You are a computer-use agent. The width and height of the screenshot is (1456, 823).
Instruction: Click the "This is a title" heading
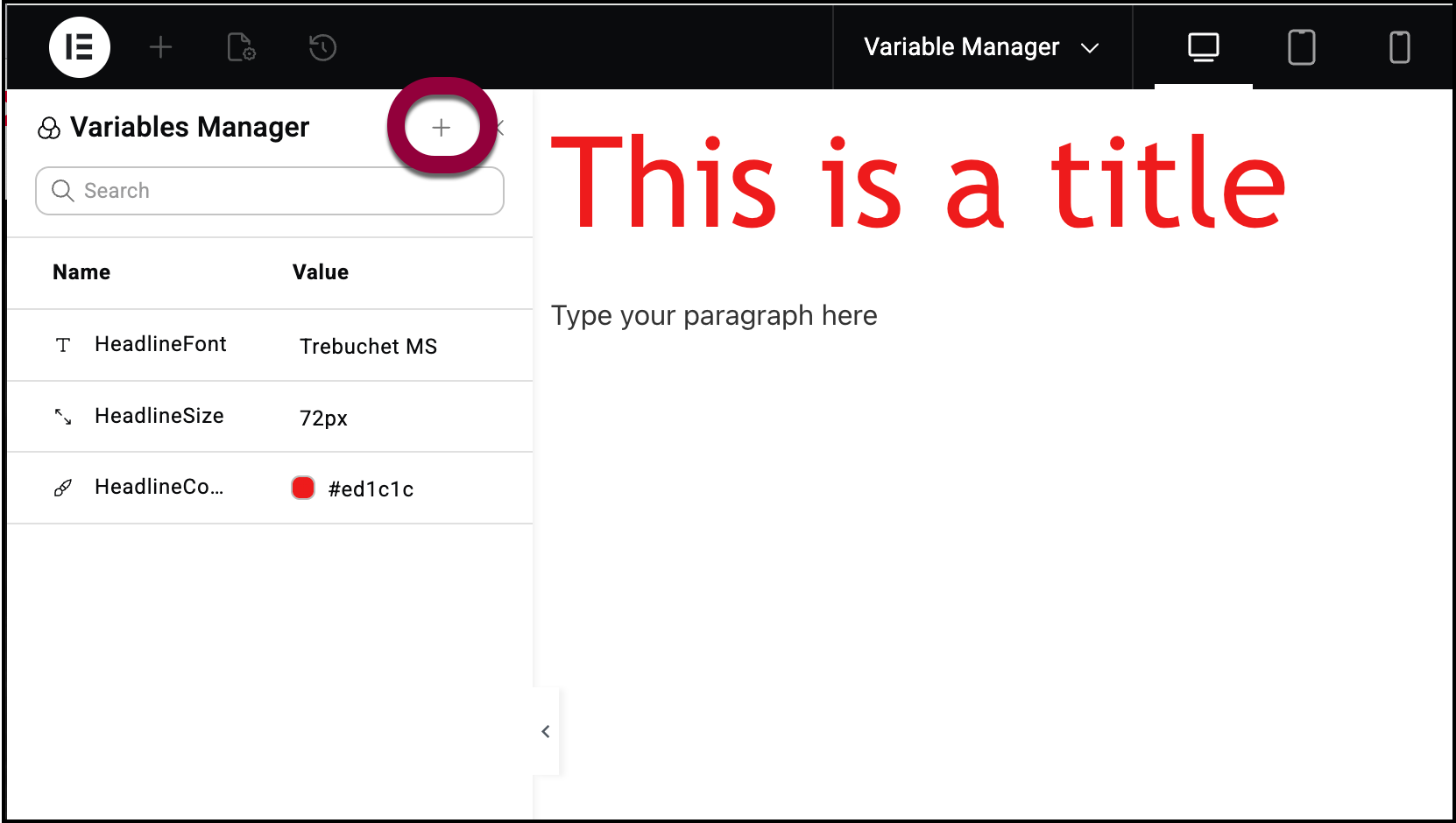point(917,183)
